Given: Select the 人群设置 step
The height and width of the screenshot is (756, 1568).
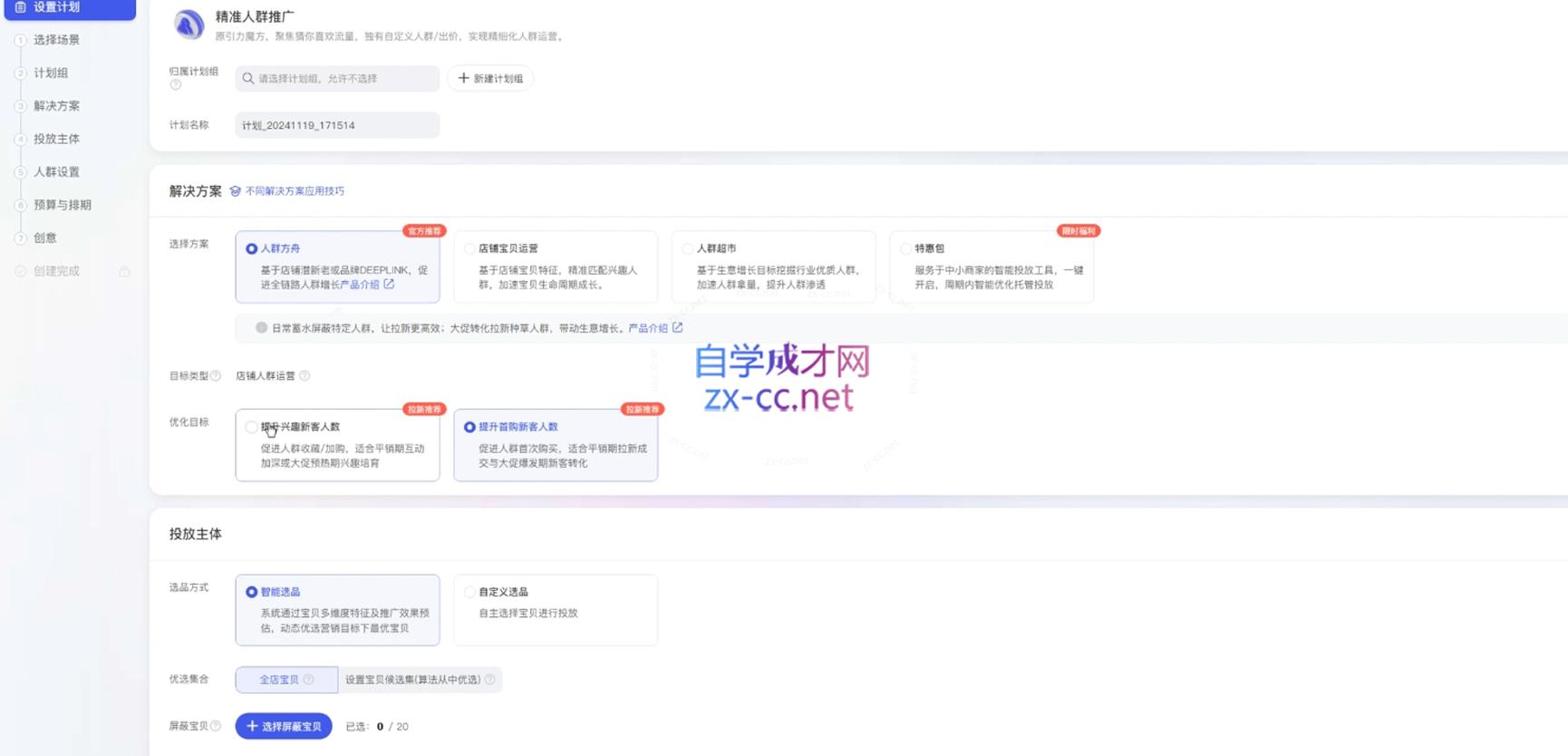Looking at the screenshot, I should click(x=56, y=172).
